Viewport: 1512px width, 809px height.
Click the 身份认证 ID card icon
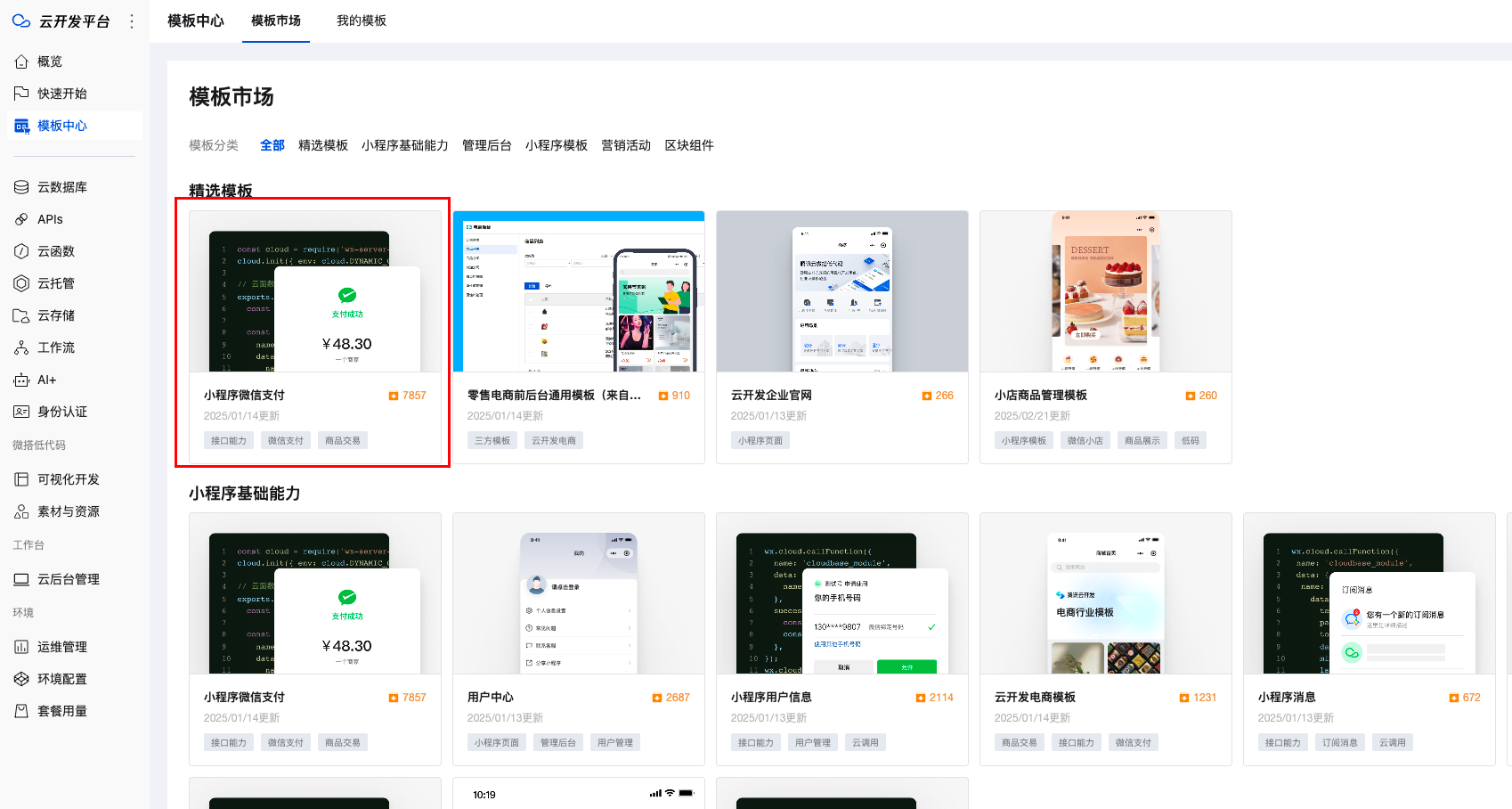pos(21,412)
